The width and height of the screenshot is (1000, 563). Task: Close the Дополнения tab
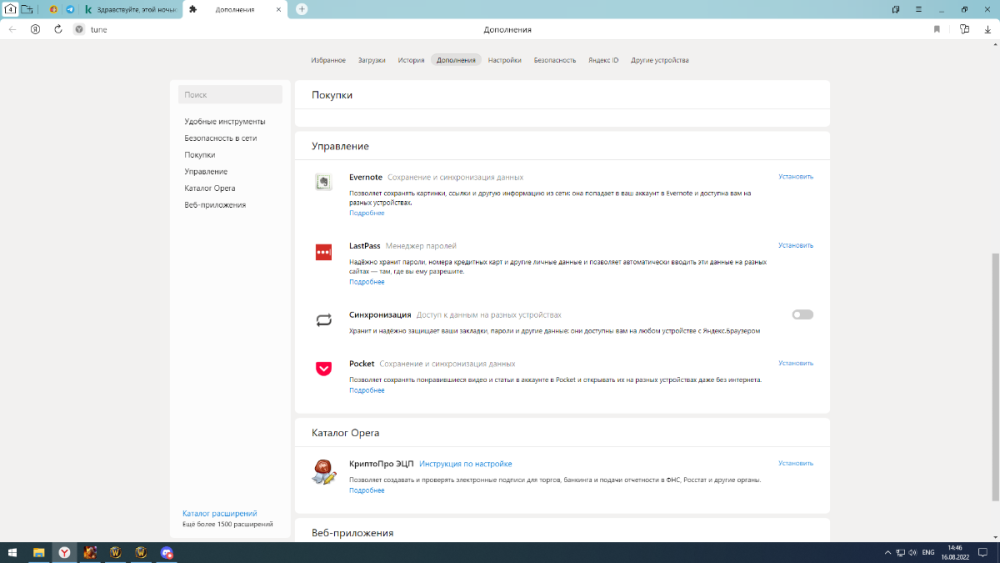click(x=278, y=10)
